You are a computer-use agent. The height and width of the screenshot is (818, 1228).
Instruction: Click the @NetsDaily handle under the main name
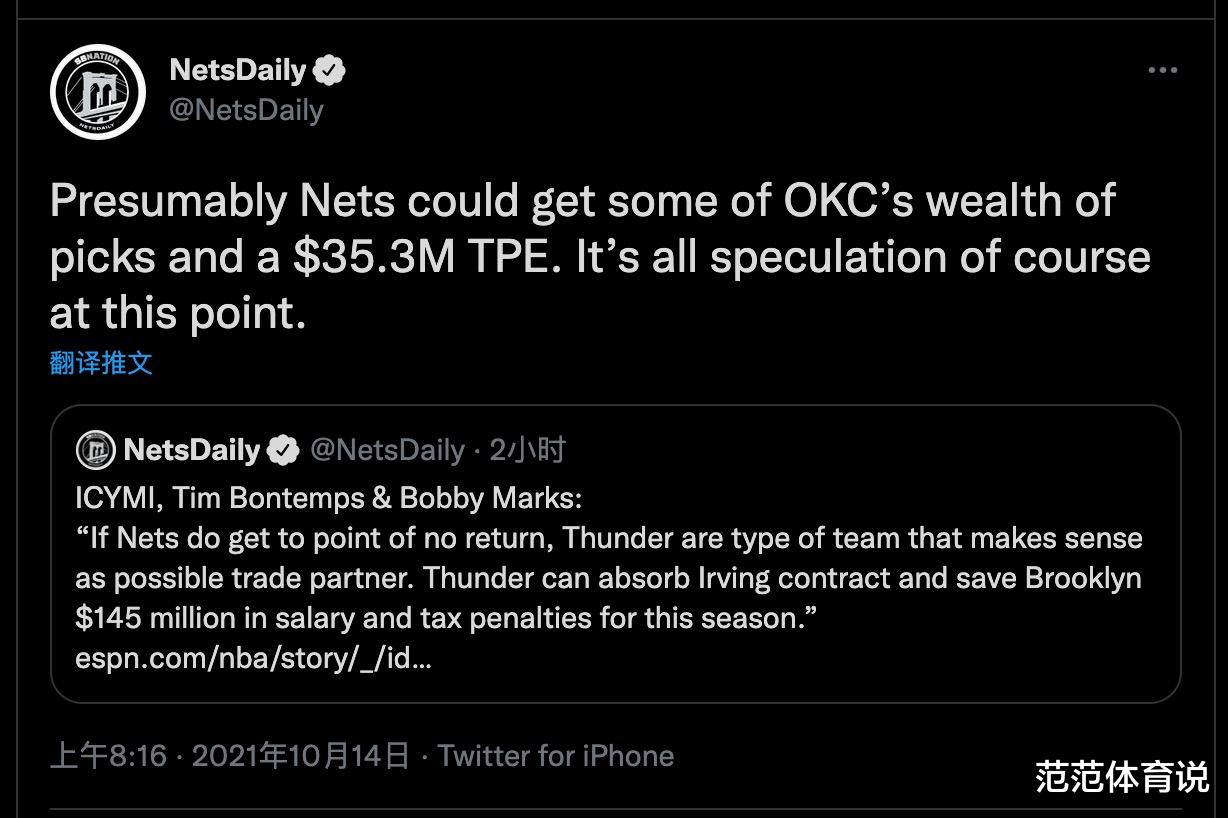(246, 109)
